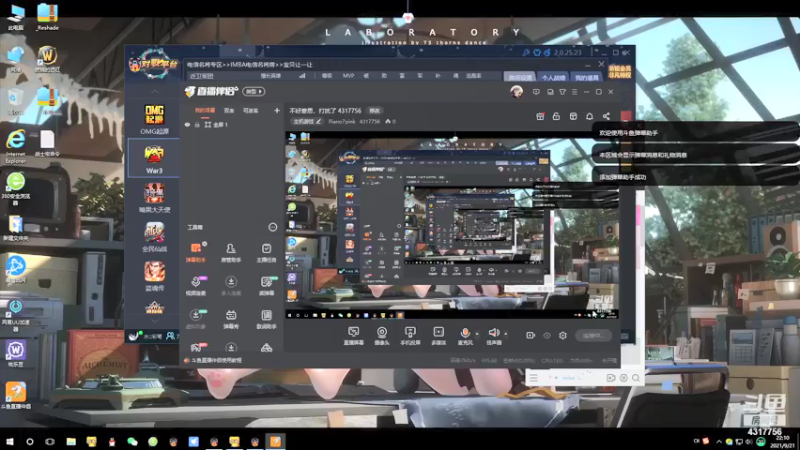The height and width of the screenshot is (450, 800).
Task: Click the shop icon above the preview
Action: coord(573,116)
